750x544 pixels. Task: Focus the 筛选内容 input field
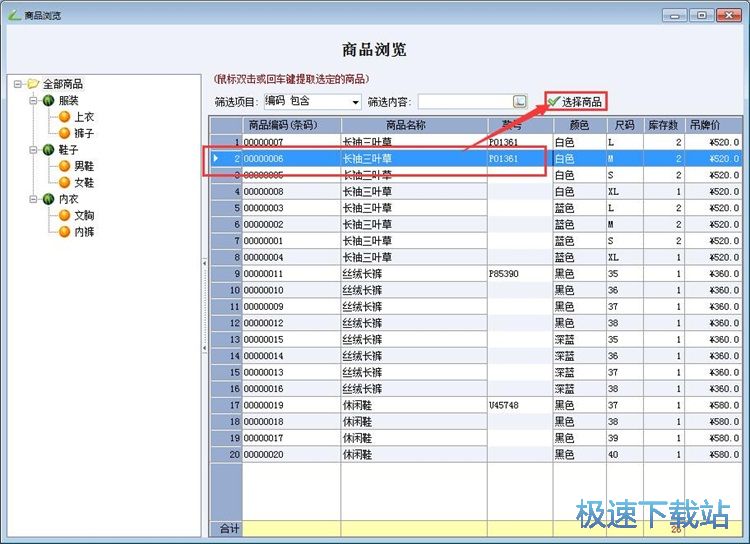point(465,101)
